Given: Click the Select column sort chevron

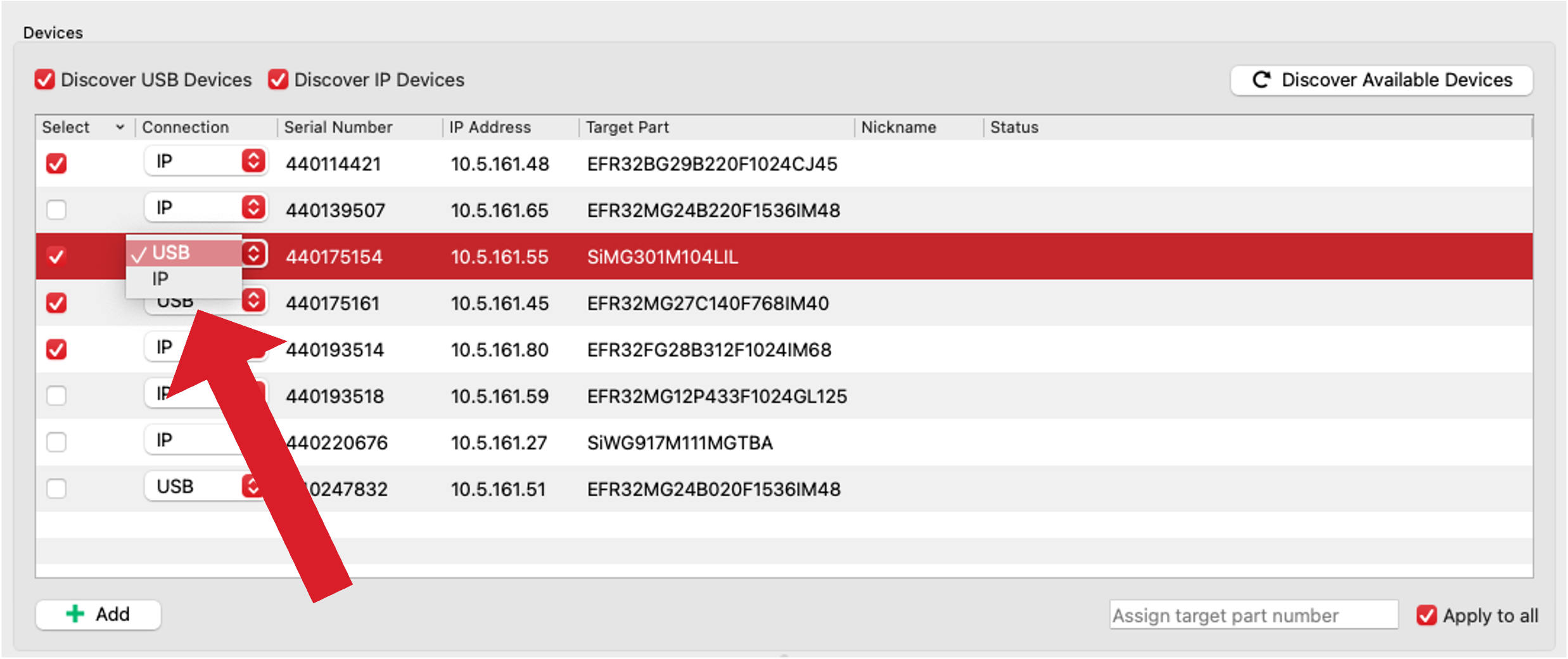Looking at the screenshot, I should (x=120, y=127).
